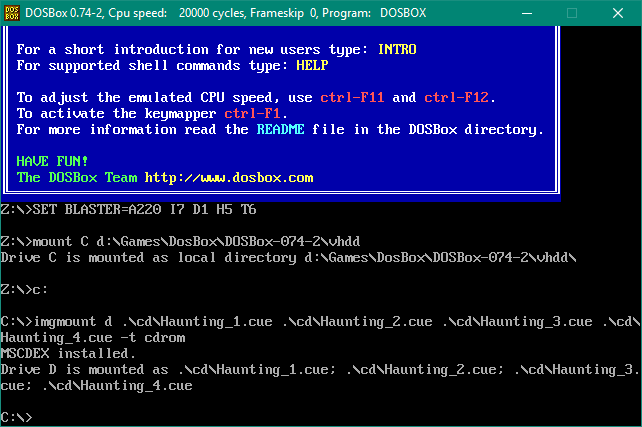Click the "Drive D is mounted" output line

(320, 369)
